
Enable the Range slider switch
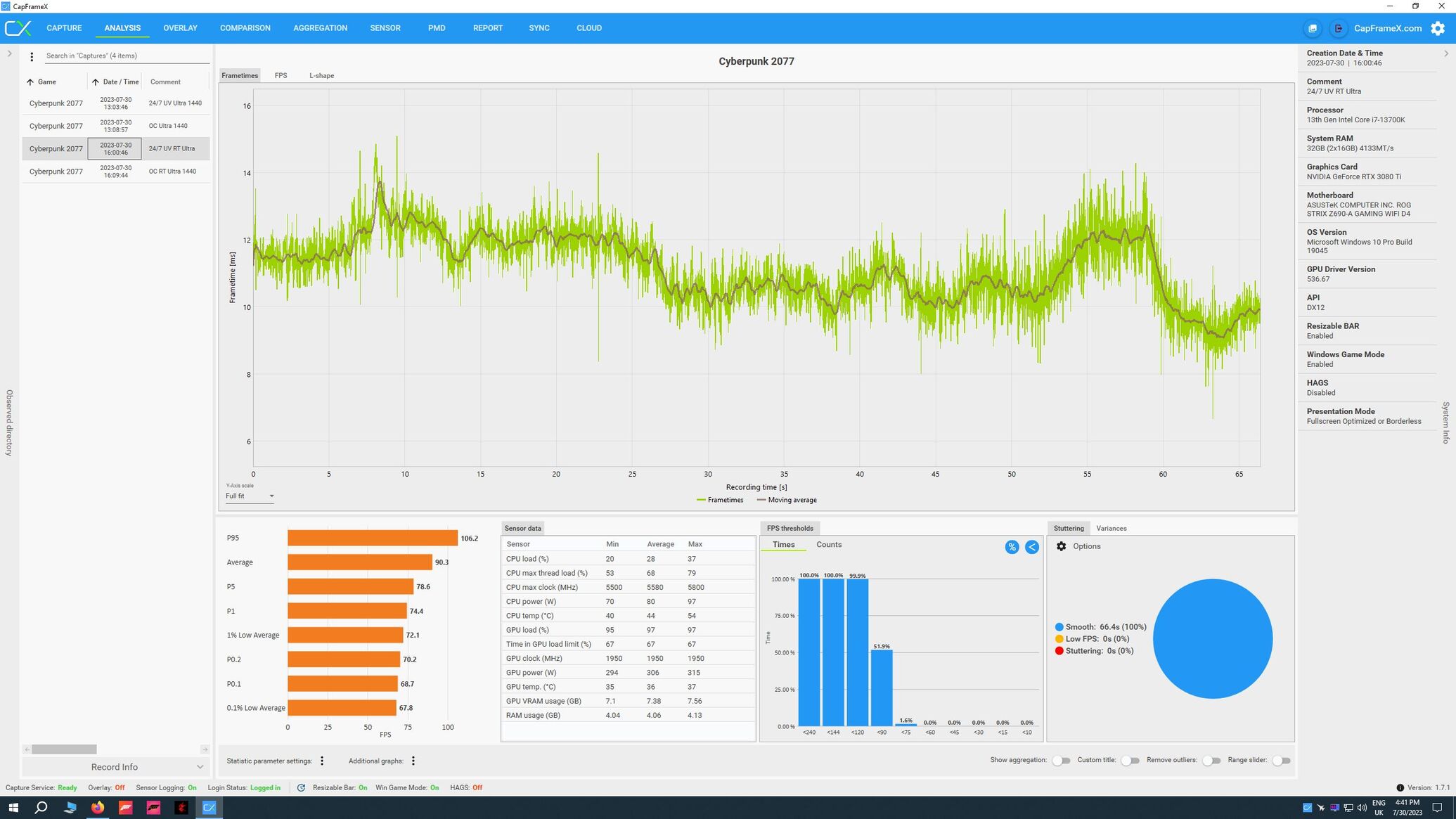point(1281,761)
